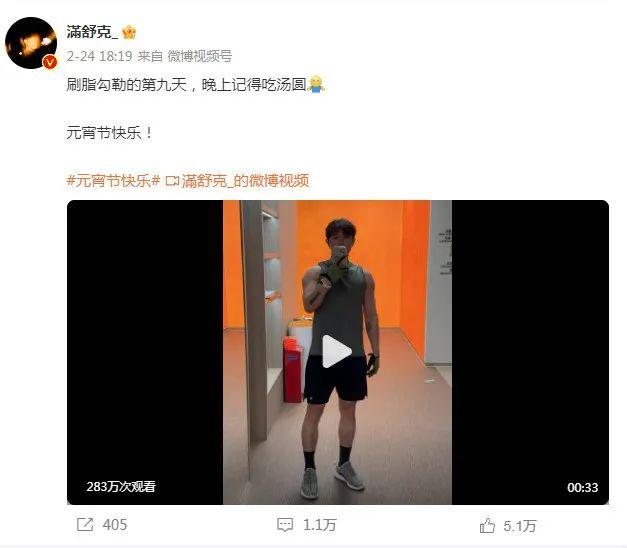Click the emoji after 吃汤圆 text
The height and width of the screenshot is (548, 627).
pyautogui.click(x=315, y=84)
